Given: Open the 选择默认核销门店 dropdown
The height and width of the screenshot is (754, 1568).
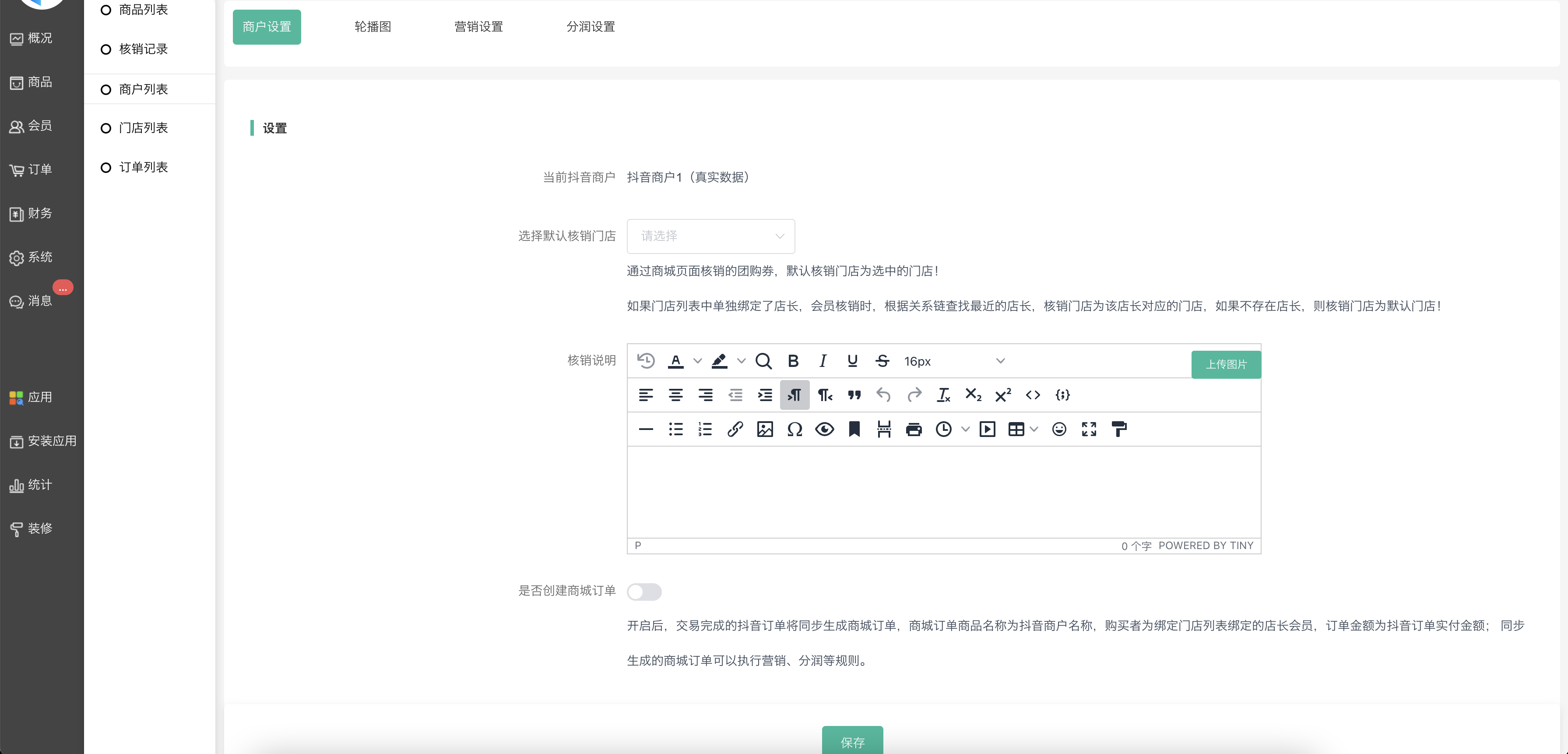Looking at the screenshot, I should click(x=710, y=236).
